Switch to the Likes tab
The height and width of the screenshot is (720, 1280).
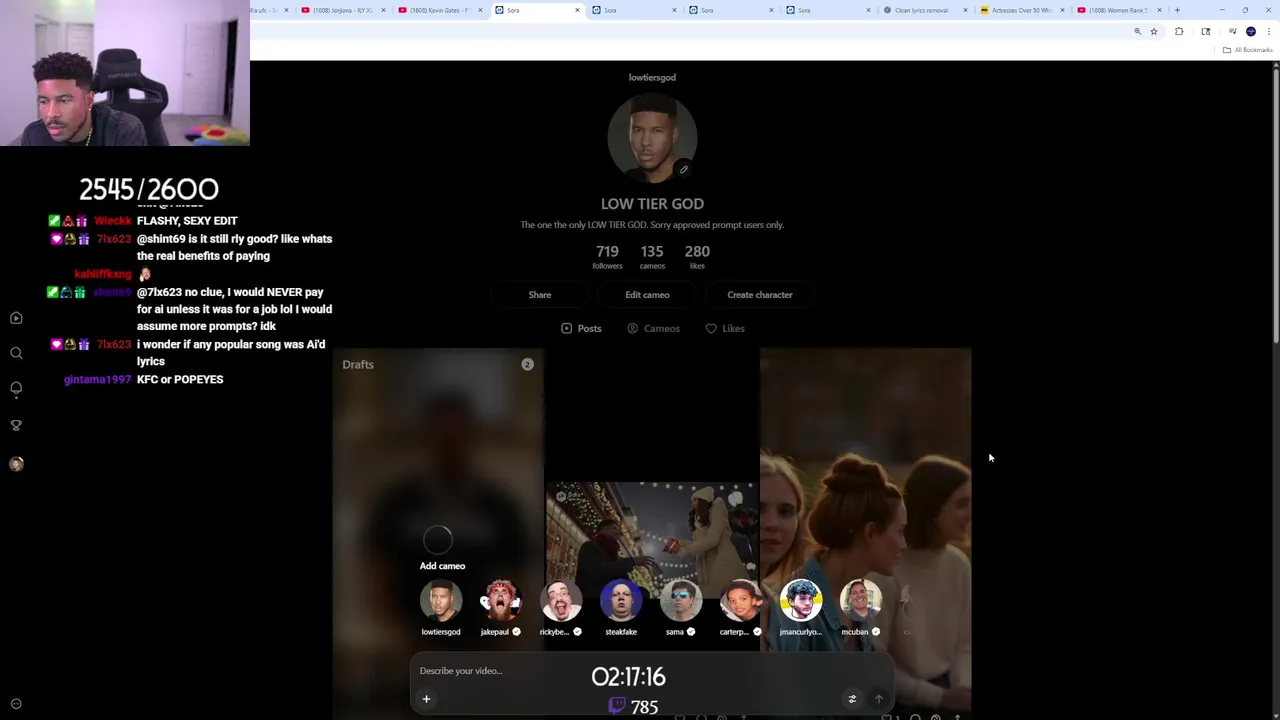725,328
